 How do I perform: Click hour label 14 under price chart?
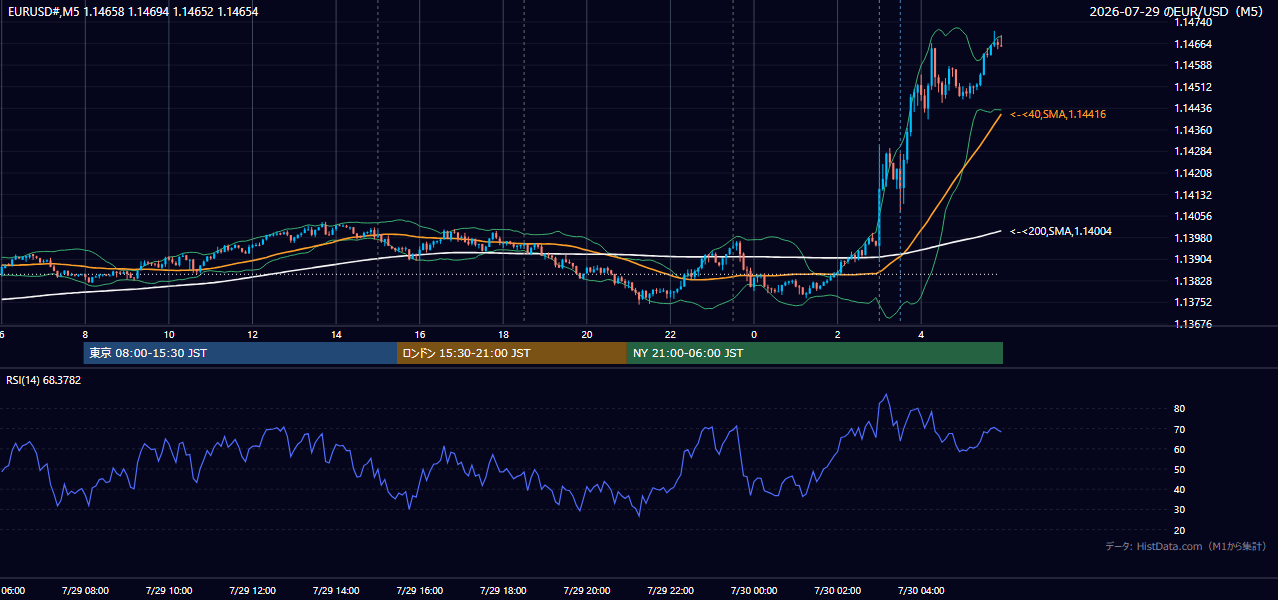tap(336, 335)
